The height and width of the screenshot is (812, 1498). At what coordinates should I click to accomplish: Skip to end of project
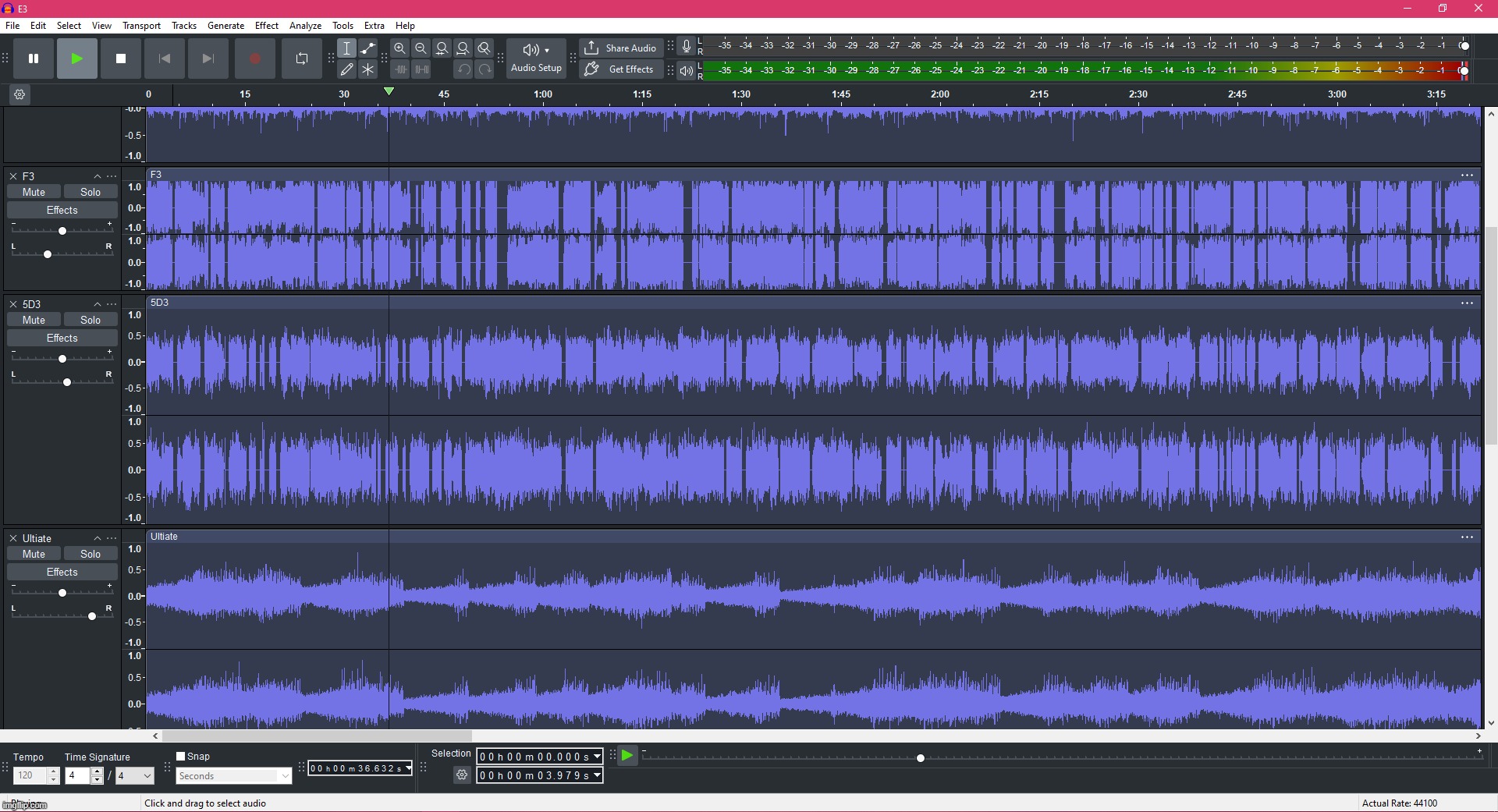pyautogui.click(x=208, y=59)
